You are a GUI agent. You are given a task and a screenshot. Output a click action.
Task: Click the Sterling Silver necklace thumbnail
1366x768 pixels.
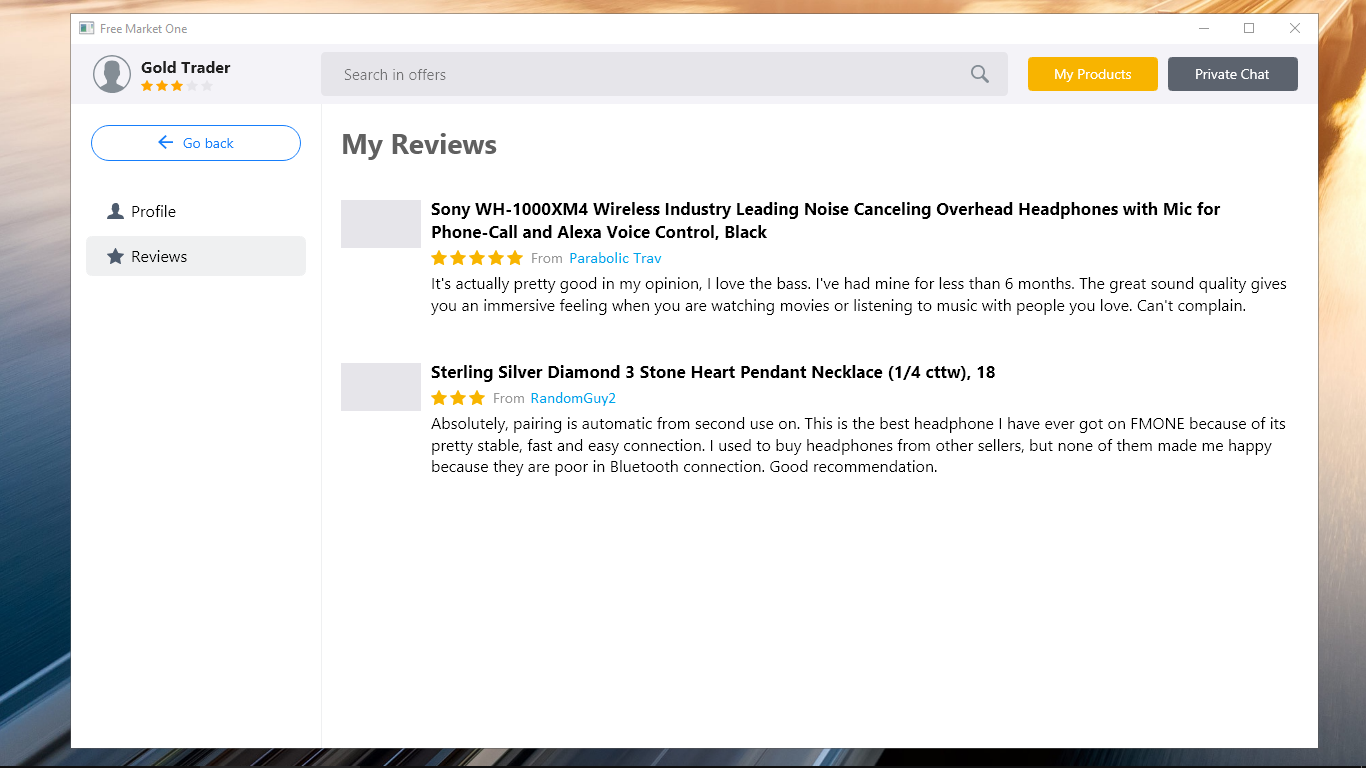381,387
